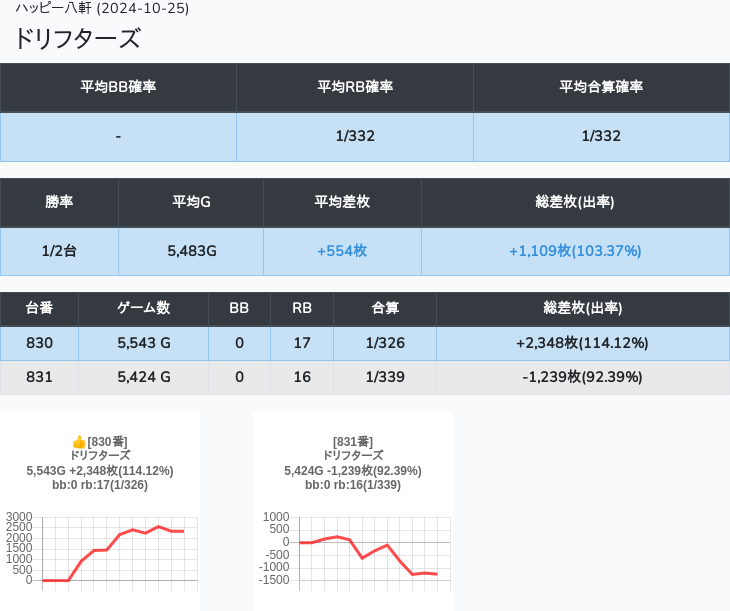Click the ドリフターズ page title
This screenshot has width=730, height=611.
tap(77, 39)
